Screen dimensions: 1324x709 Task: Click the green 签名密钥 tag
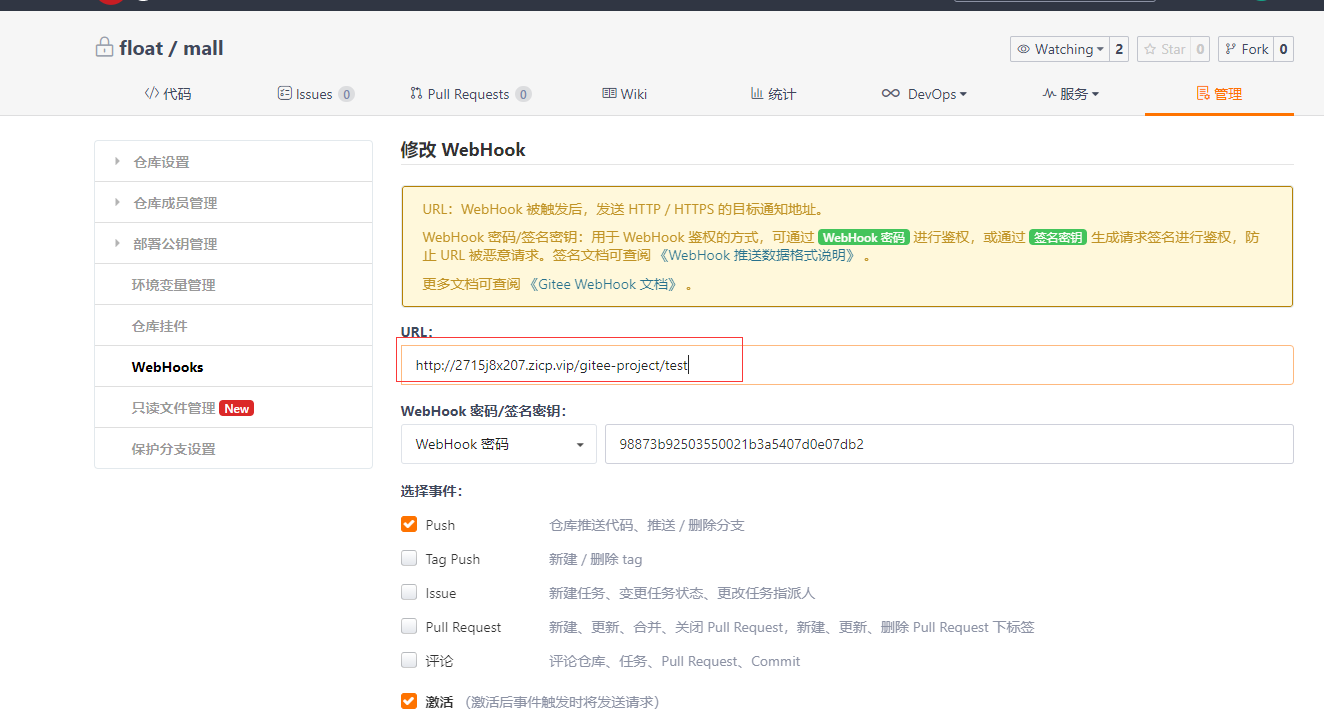1058,238
